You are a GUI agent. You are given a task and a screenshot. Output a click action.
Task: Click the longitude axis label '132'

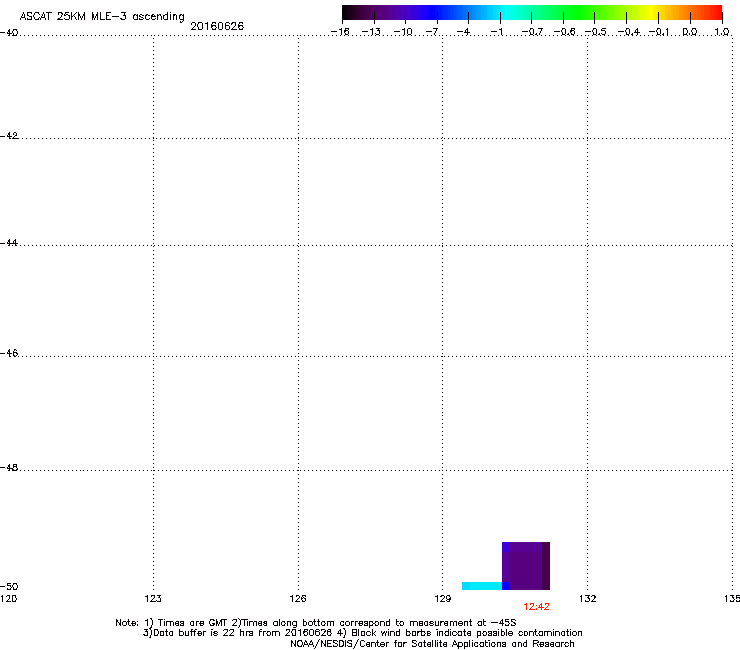(x=588, y=599)
